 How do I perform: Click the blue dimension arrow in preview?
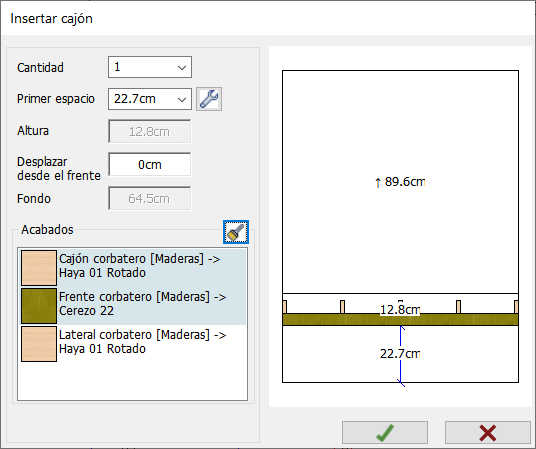coord(401,356)
